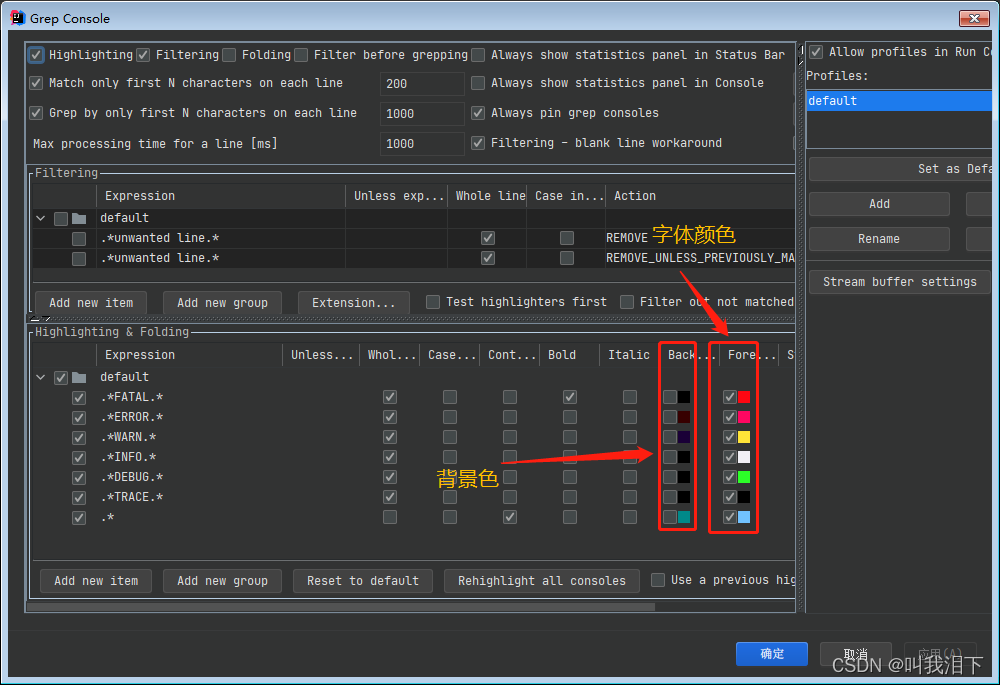Open yellow foreground color swatch for WARN

744,437
